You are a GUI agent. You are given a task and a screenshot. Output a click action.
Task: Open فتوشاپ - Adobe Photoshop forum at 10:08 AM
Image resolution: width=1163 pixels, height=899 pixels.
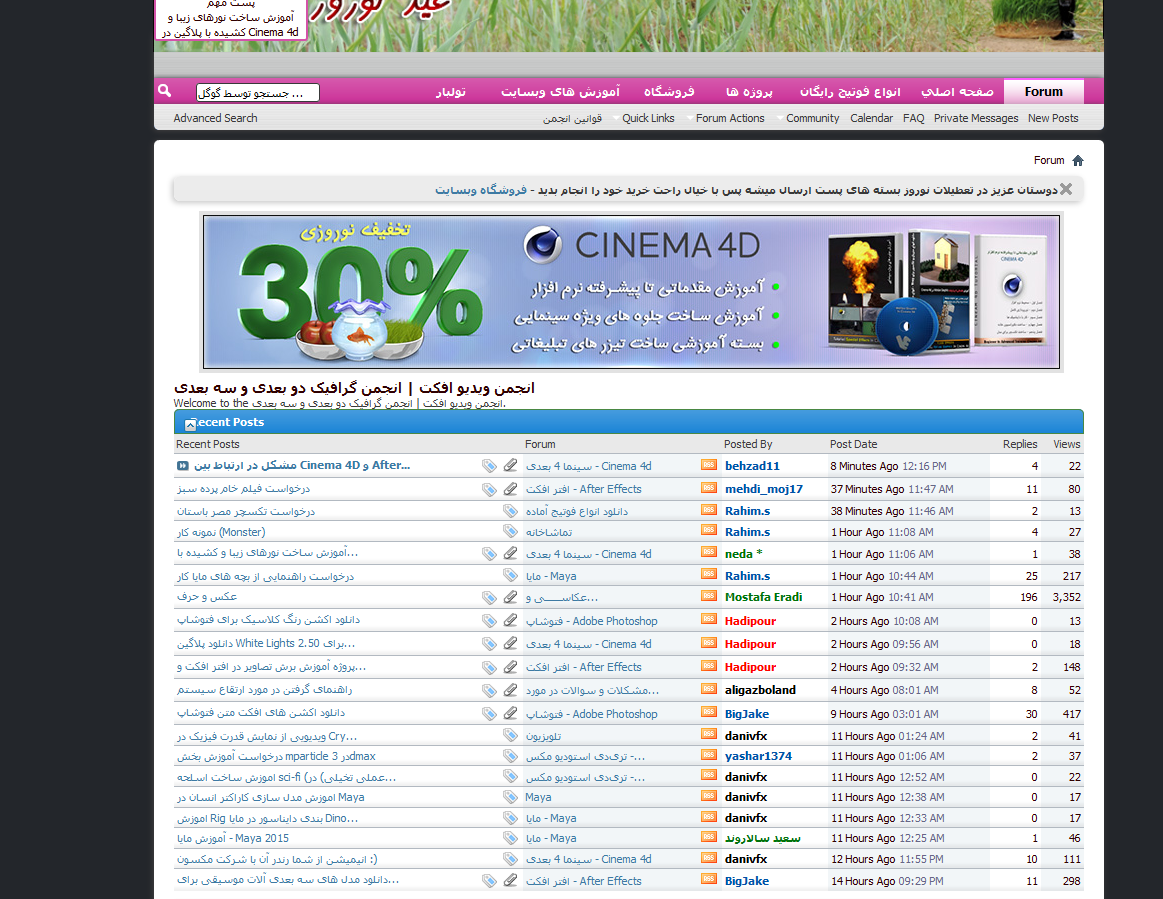click(x=592, y=621)
